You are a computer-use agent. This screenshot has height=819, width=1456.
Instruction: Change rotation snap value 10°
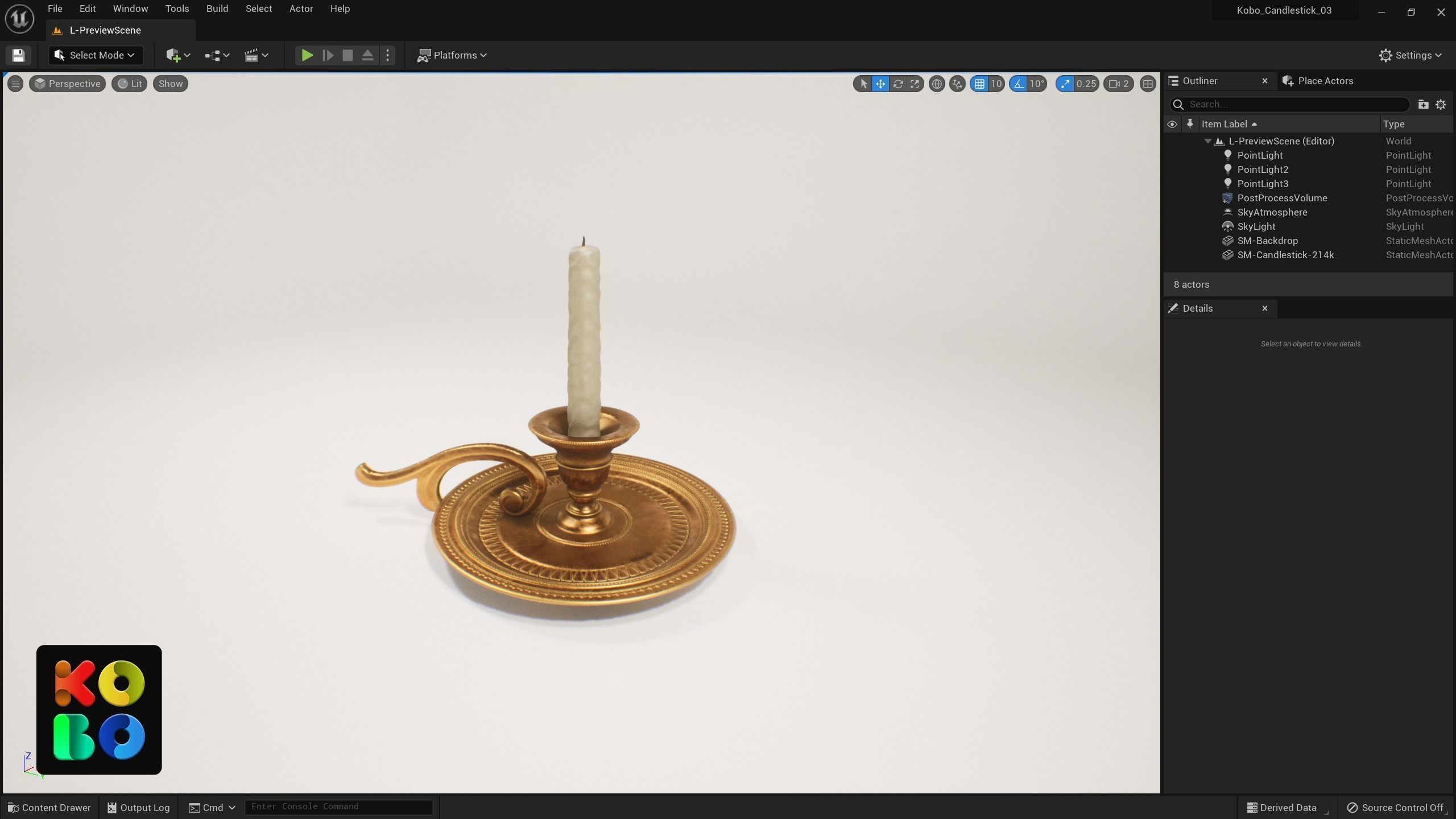[x=1037, y=84]
